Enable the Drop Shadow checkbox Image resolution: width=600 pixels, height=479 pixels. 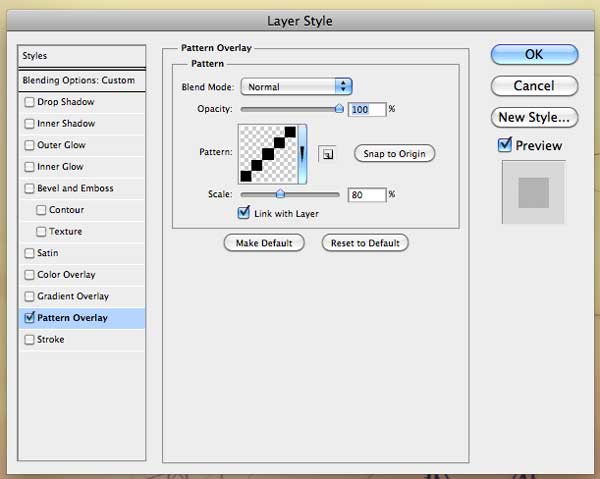(x=29, y=102)
